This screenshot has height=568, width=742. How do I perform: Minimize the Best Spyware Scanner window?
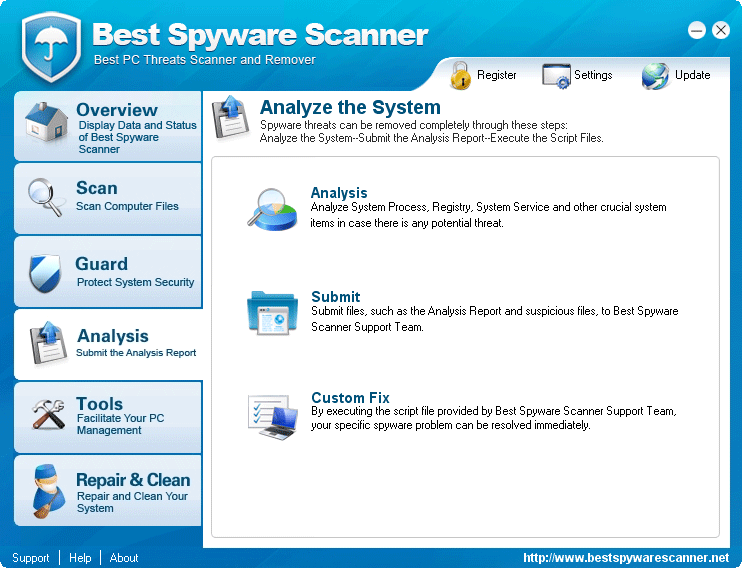pyautogui.click(x=697, y=30)
